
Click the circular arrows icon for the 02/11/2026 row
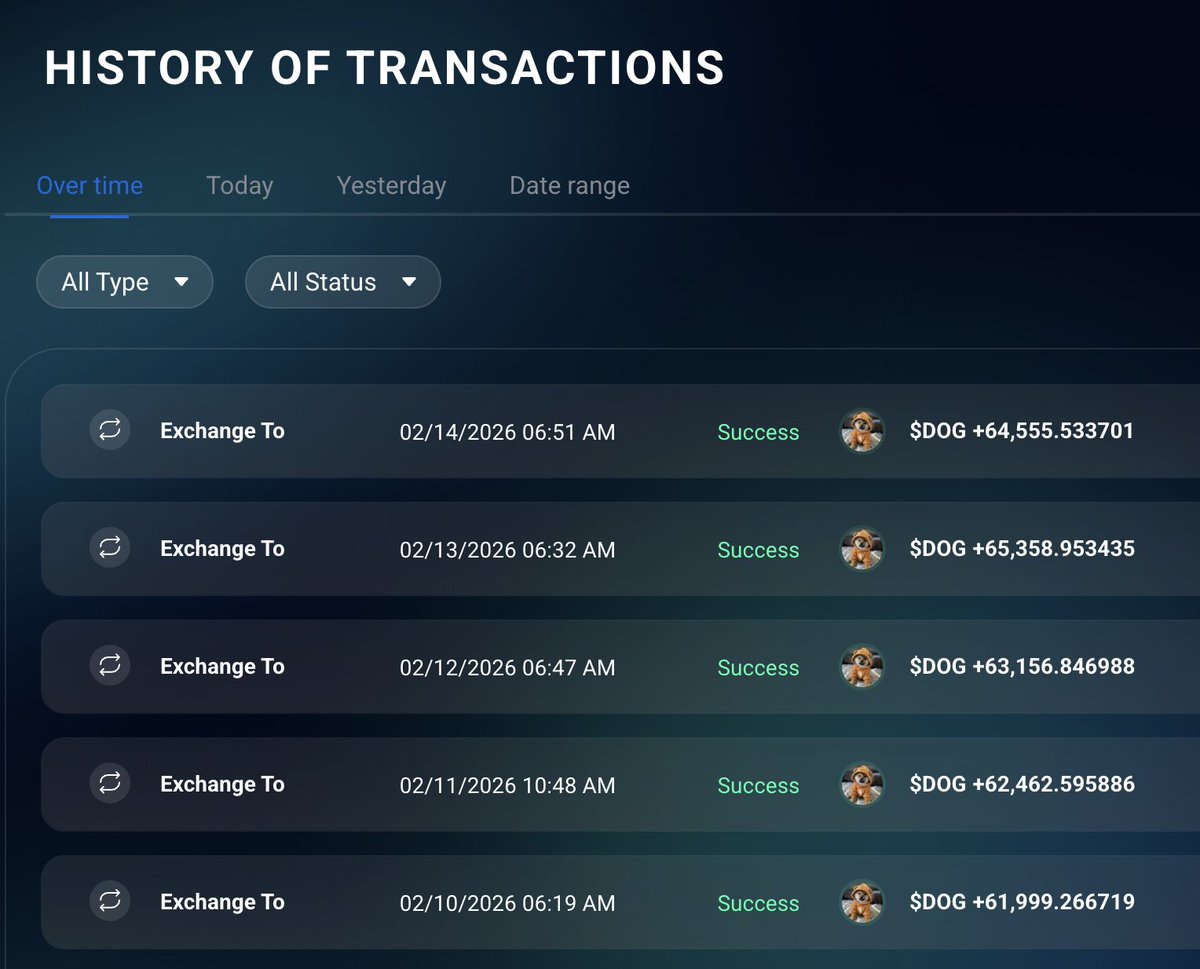pos(110,784)
